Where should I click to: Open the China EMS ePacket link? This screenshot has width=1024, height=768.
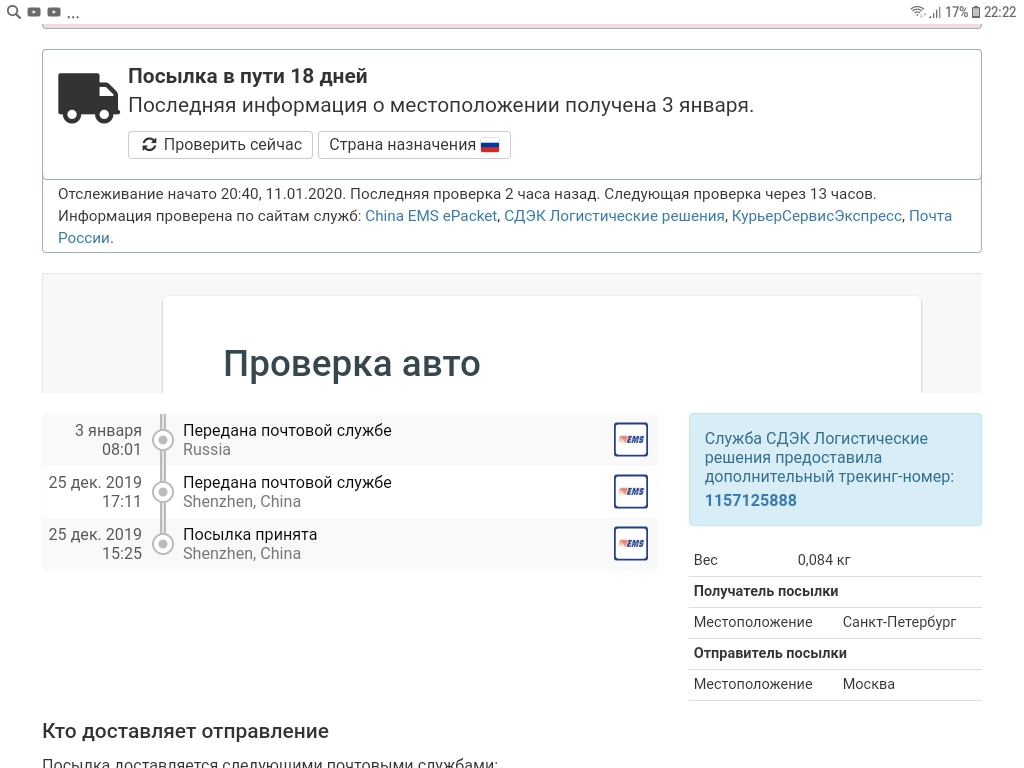pyautogui.click(x=431, y=216)
